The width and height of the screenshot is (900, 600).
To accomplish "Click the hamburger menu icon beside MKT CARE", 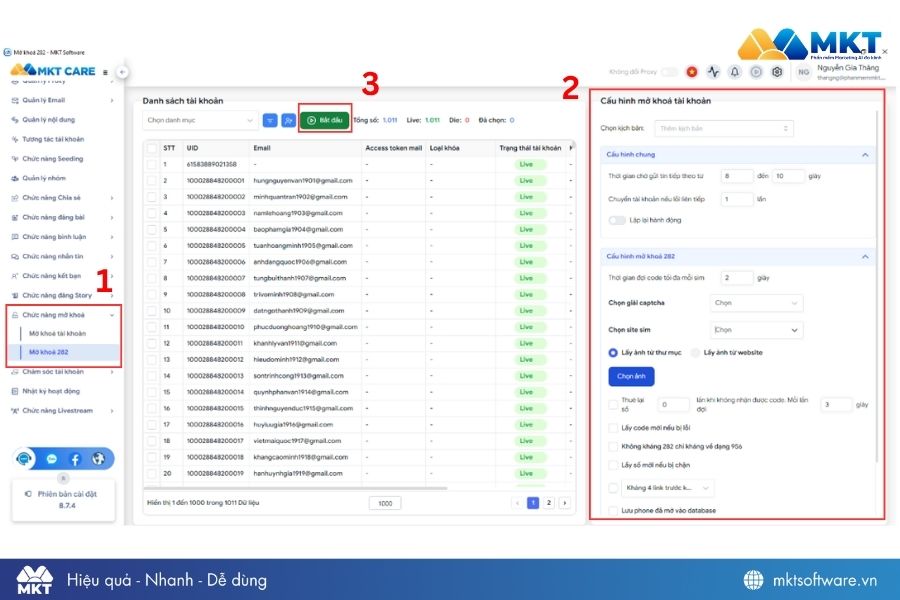I will (105, 72).
